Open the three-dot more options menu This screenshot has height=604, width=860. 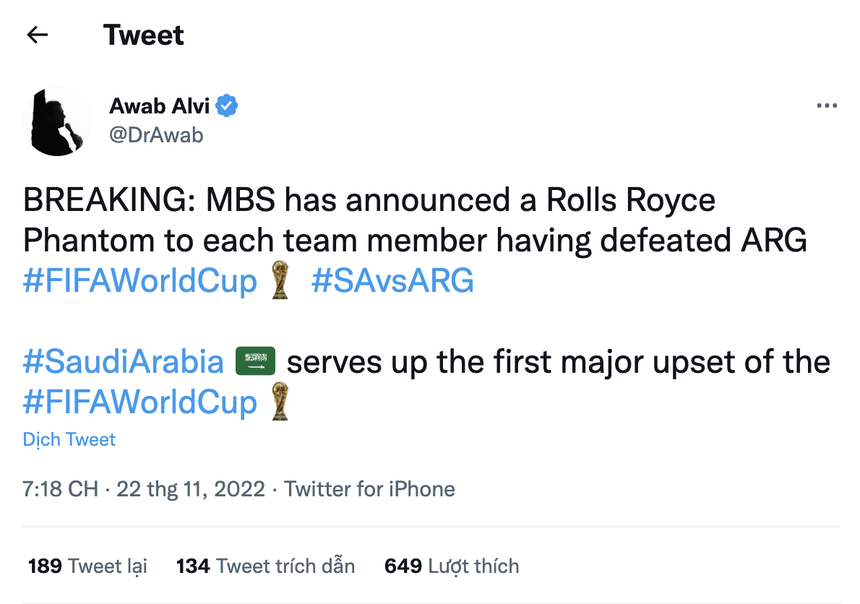(x=826, y=106)
